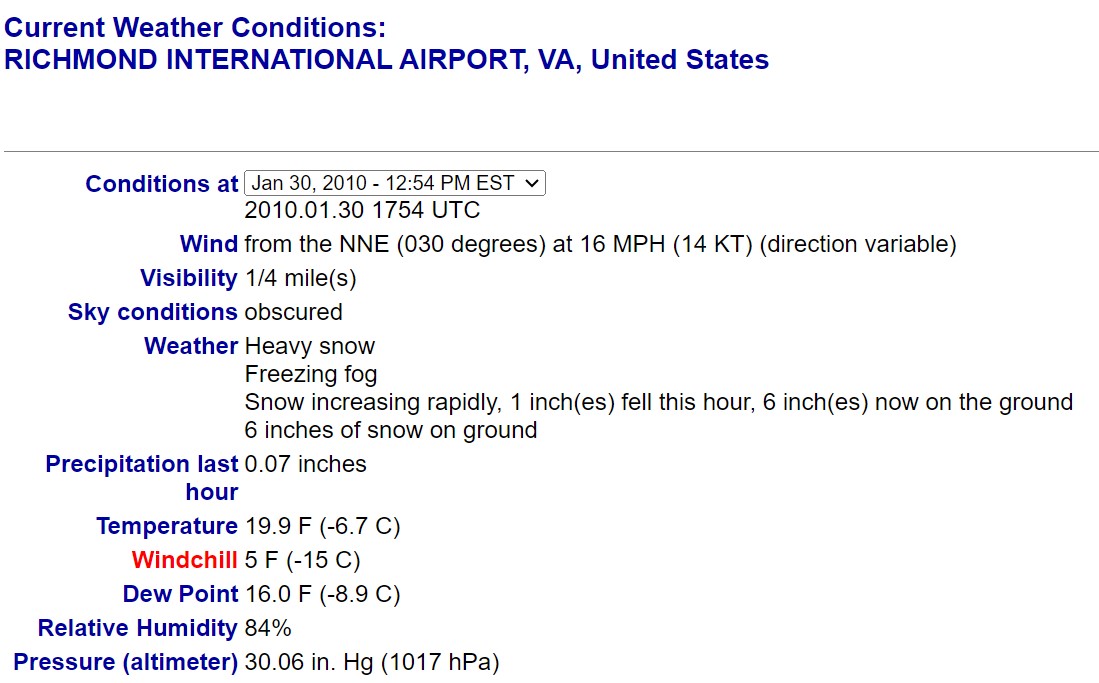Click the Wind label
Viewport: 1099px width, 683px height.
tap(209, 244)
